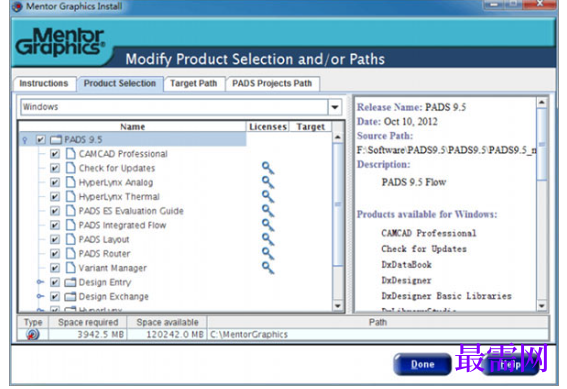Select the Product Selection tab

[x=120, y=84]
